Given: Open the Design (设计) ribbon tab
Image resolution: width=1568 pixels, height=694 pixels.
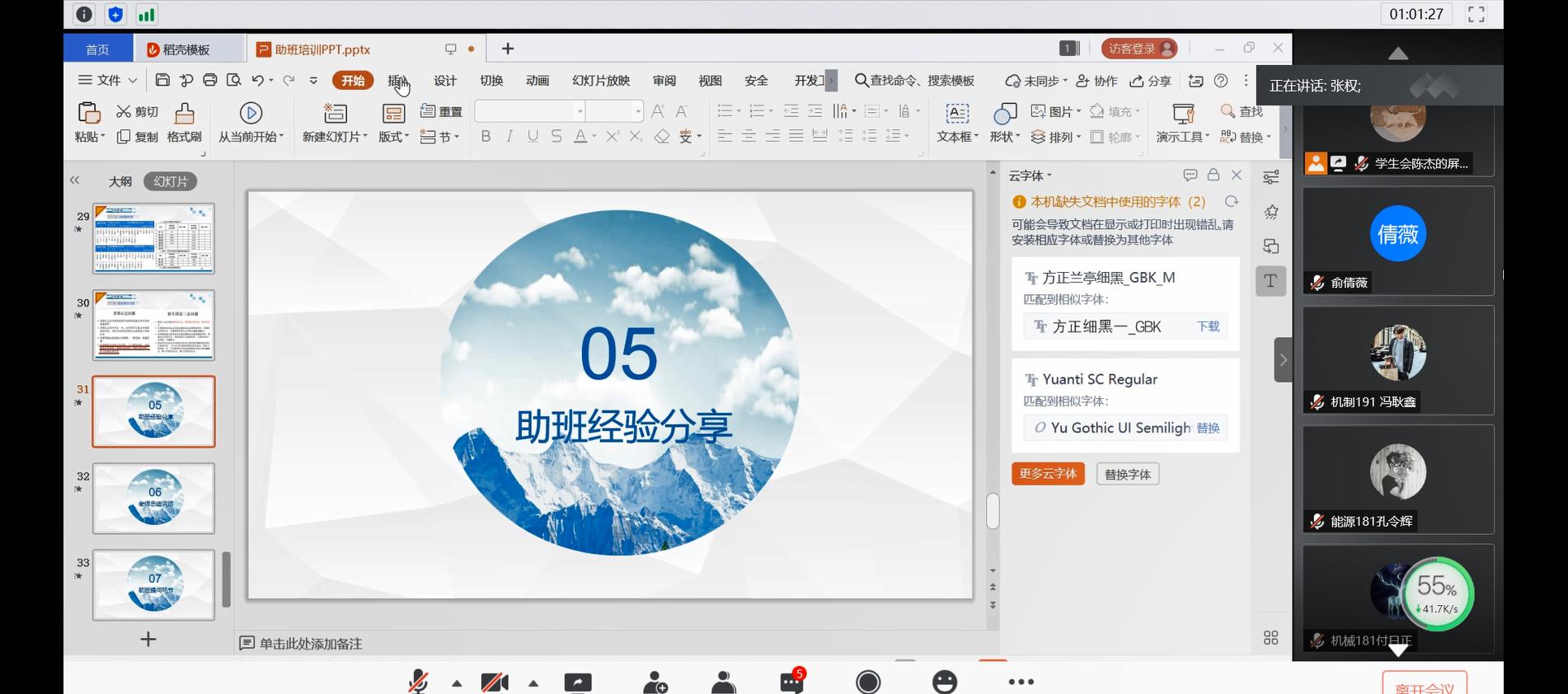Looking at the screenshot, I should (445, 81).
